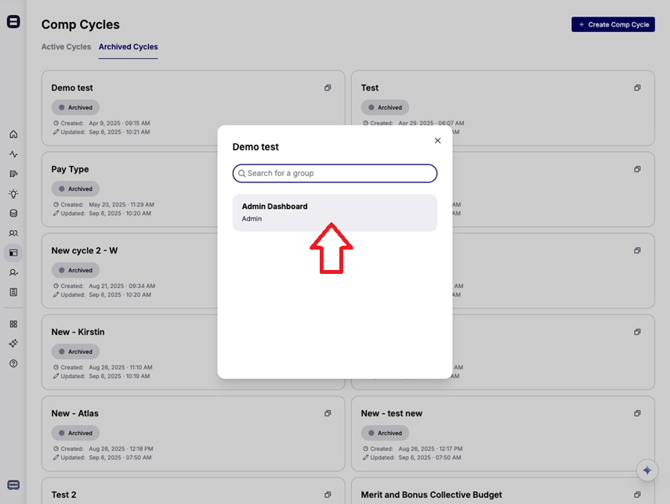This screenshot has height=504, width=670.
Task: Switch to the Active Cycles tab
Action: (66, 47)
